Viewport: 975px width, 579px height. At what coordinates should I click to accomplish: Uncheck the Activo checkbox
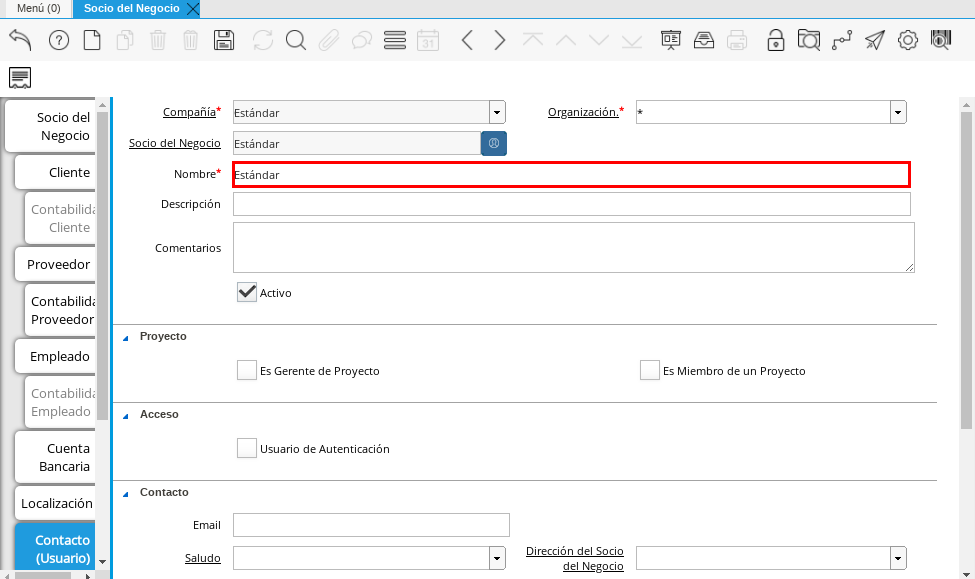click(247, 292)
